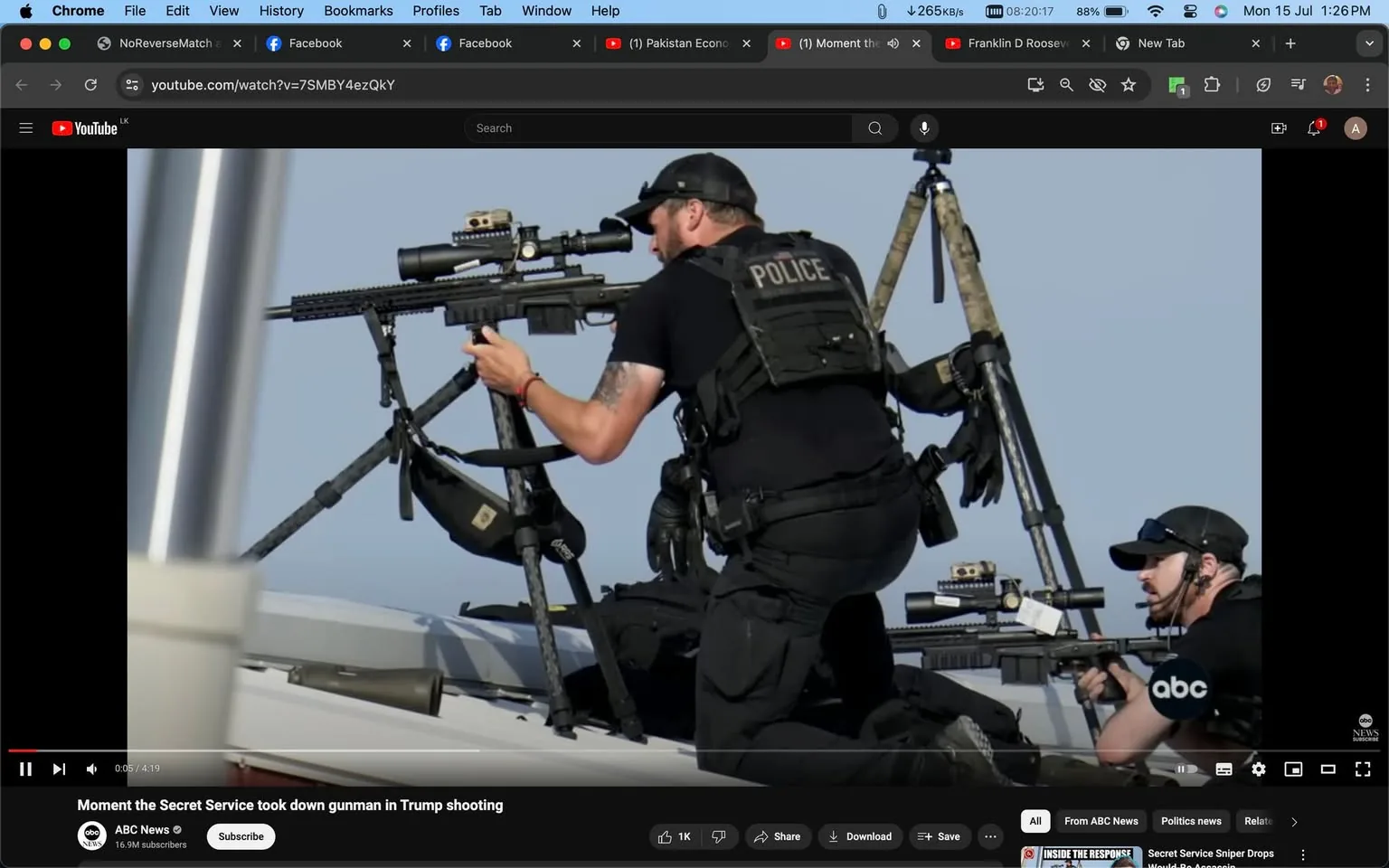Dislike the Trump shooting video
This screenshot has width=1389, height=868.
(x=719, y=836)
